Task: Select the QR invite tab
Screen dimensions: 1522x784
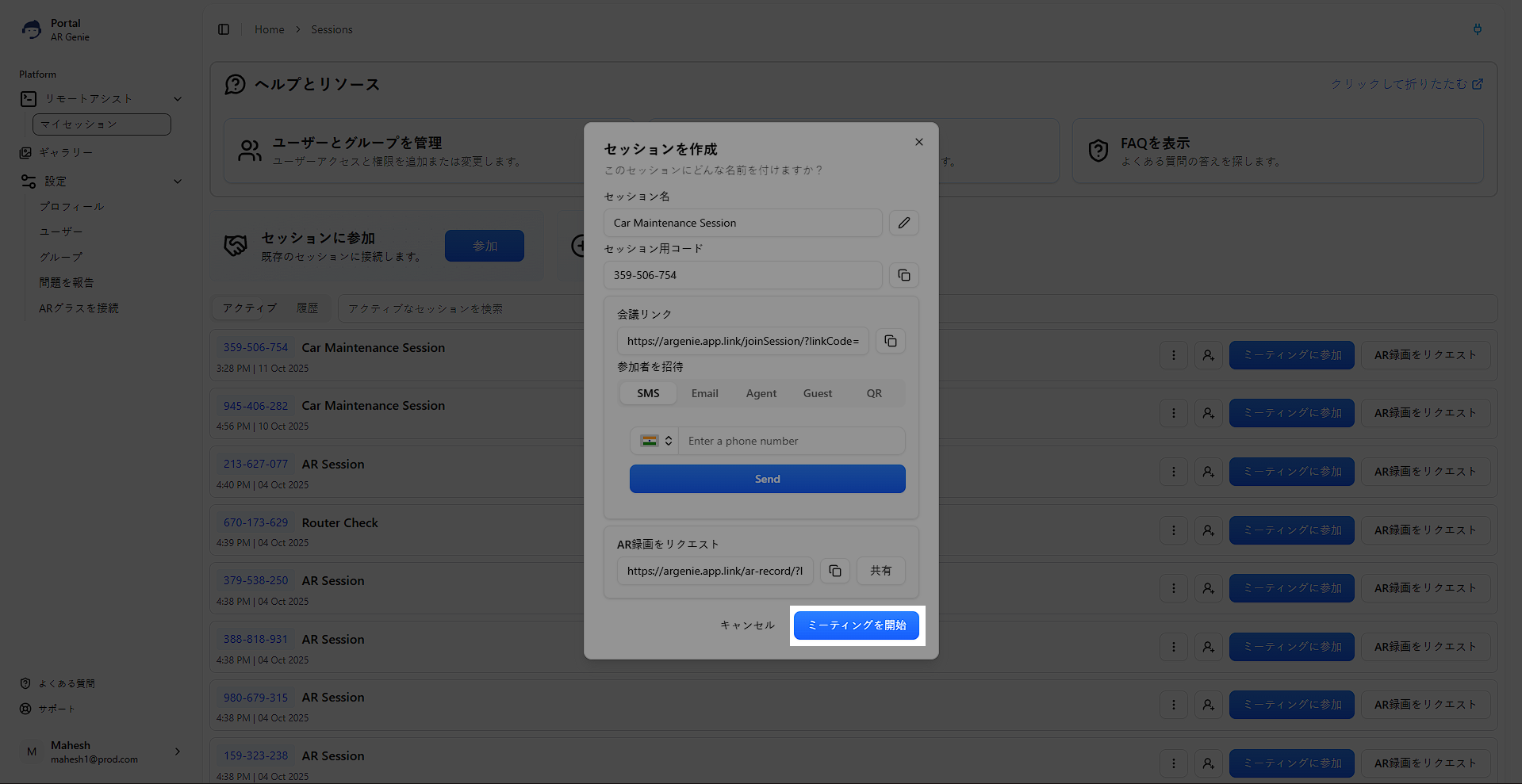Action: 874,393
